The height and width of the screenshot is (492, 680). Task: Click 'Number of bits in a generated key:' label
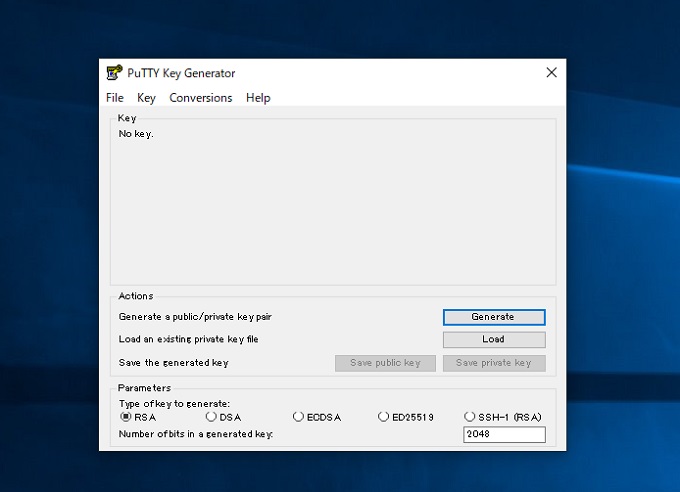pyautogui.click(x=196, y=434)
